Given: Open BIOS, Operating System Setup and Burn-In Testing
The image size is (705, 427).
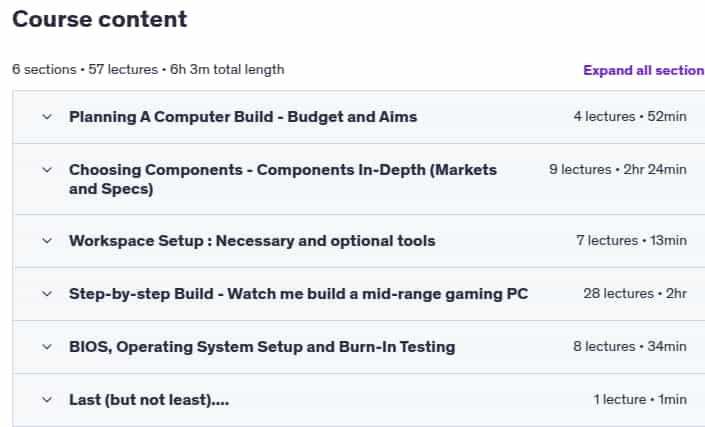Looking at the screenshot, I should (x=262, y=347).
